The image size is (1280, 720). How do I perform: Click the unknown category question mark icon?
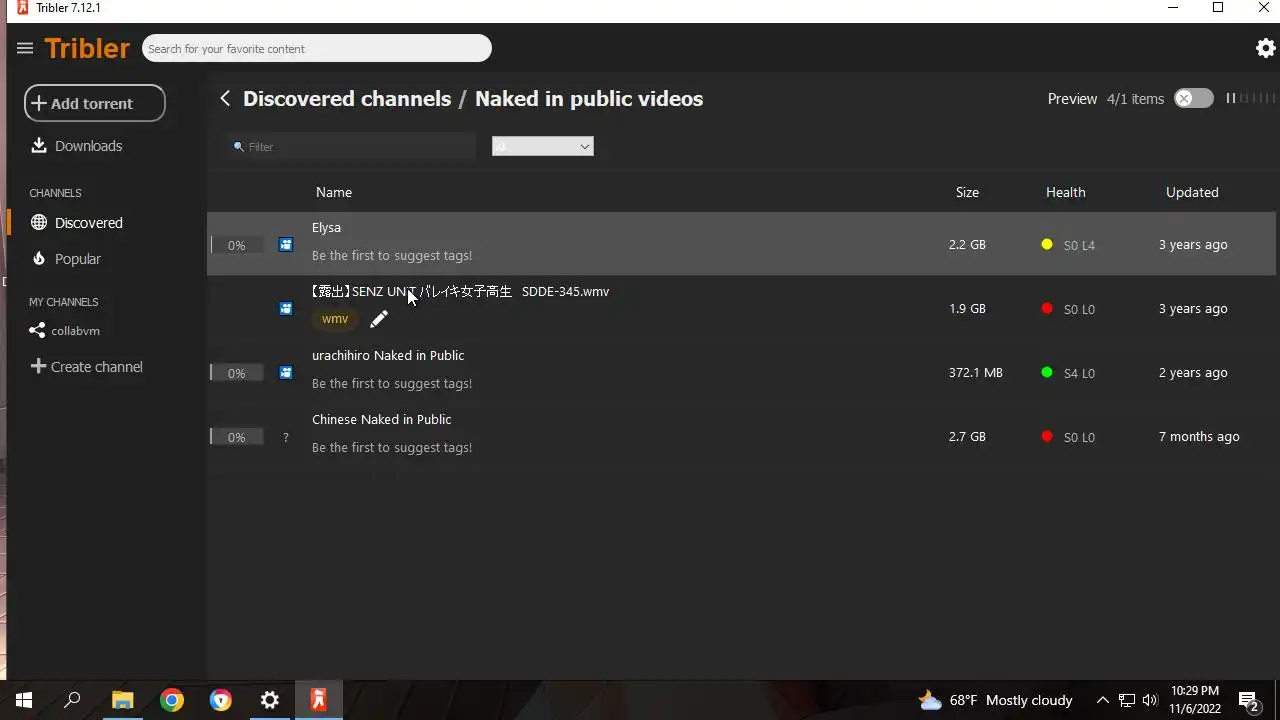[x=286, y=437]
